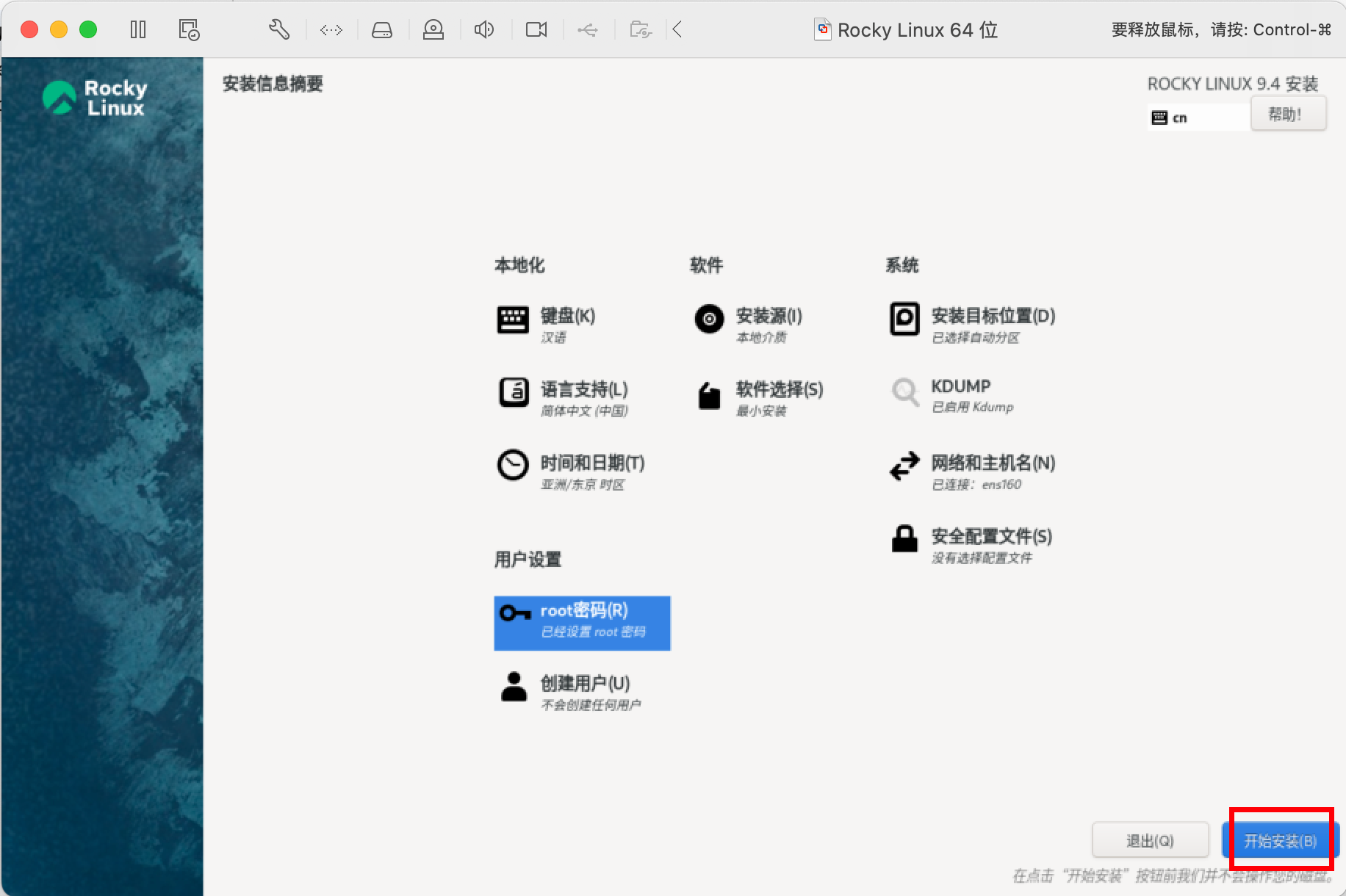Click the 没有选择配置文件 status text
1346x896 pixels.
coord(982,558)
